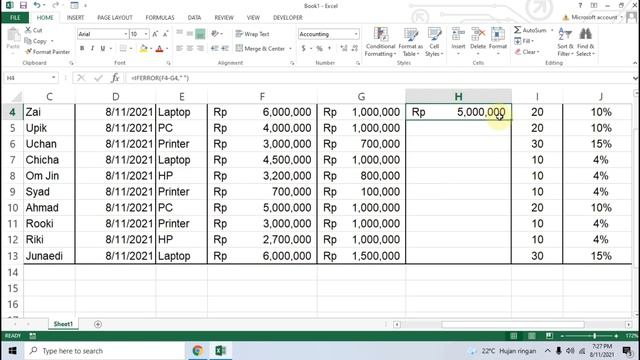Click the Windows search box

[x=104, y=351]
